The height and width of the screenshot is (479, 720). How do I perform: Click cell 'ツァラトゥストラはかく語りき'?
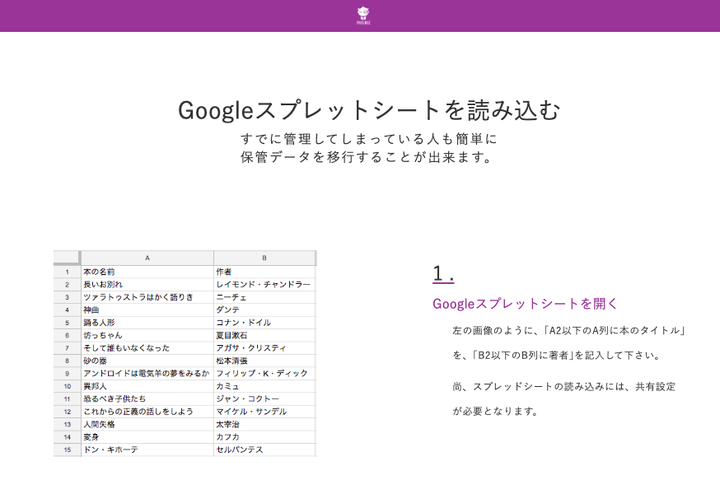pos(147,297)
